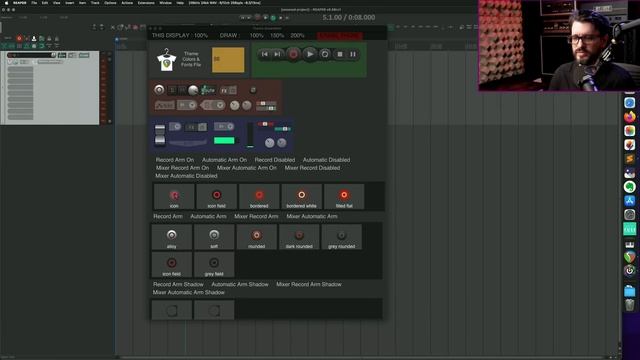Click the play button in green transport panel
This screenshot has width=640, height=360.
tap(310, 54)
